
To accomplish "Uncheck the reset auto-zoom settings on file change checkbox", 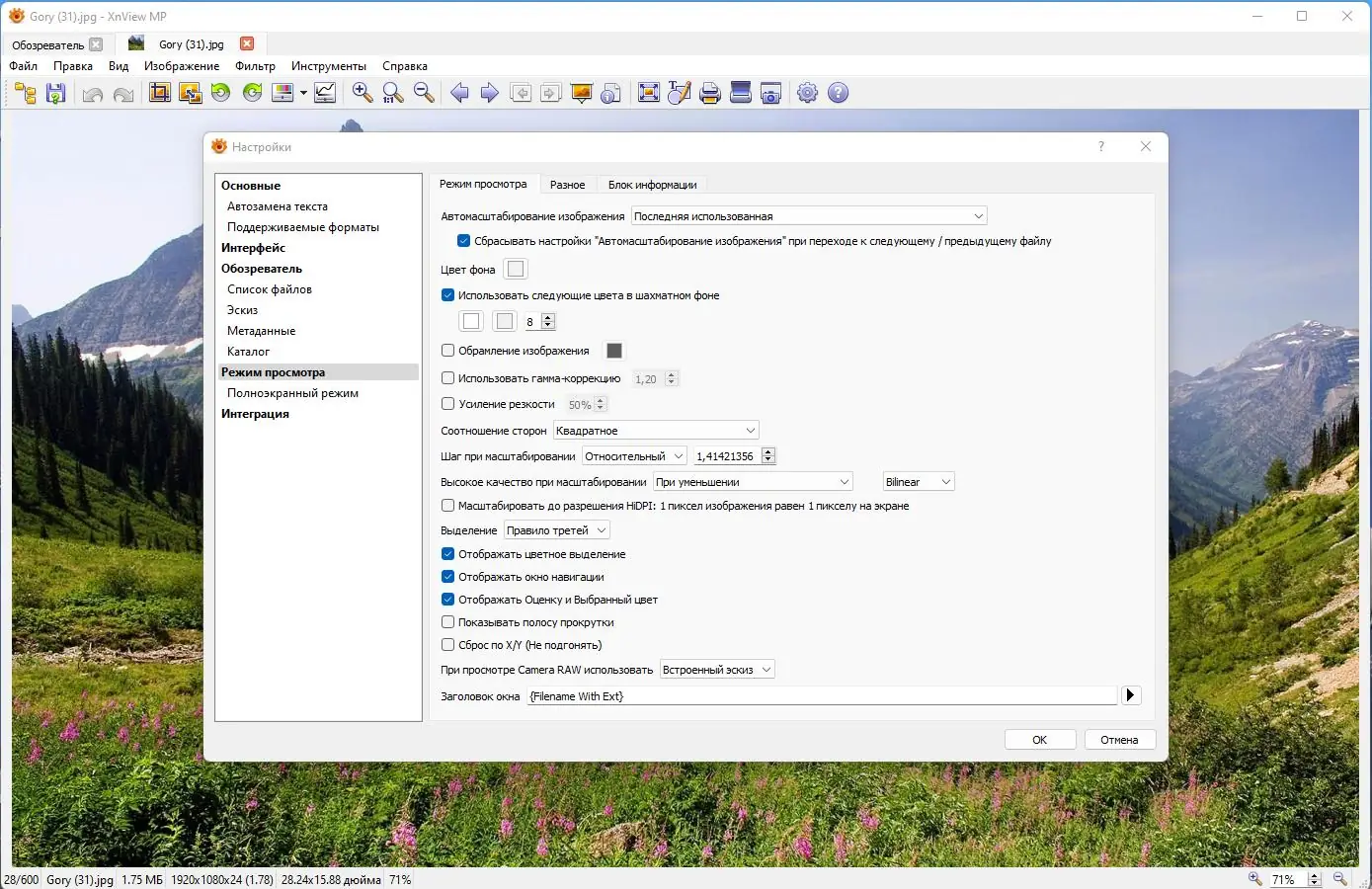I will (463, 241).
